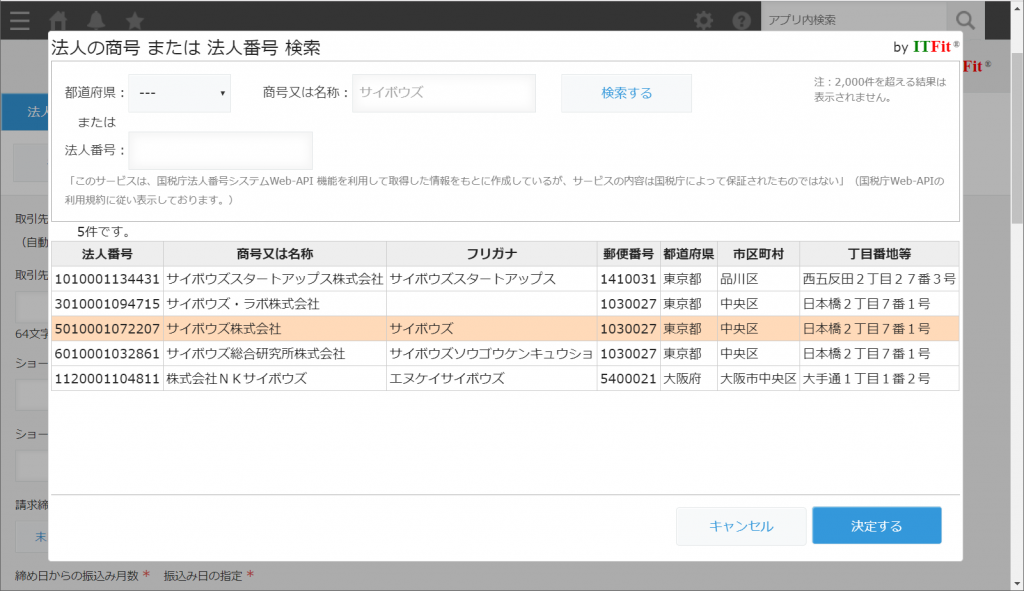The image size is (1024, 591).
Task: Select row サイボウズスタートアップス株式会社
Action: (505, 279)
